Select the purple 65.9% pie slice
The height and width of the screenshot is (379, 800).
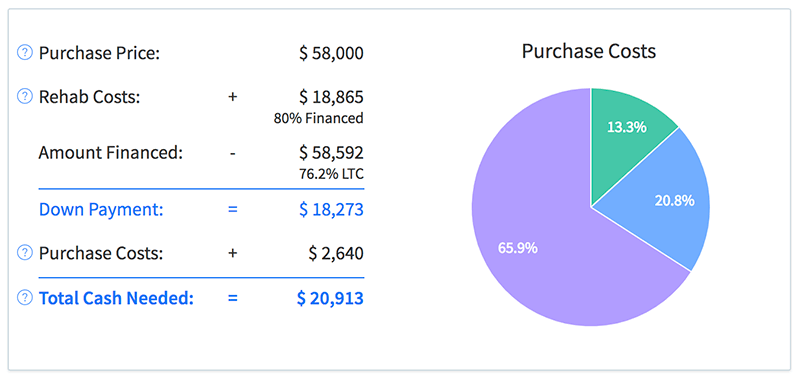pyautogui.click(x=541, y=240)
